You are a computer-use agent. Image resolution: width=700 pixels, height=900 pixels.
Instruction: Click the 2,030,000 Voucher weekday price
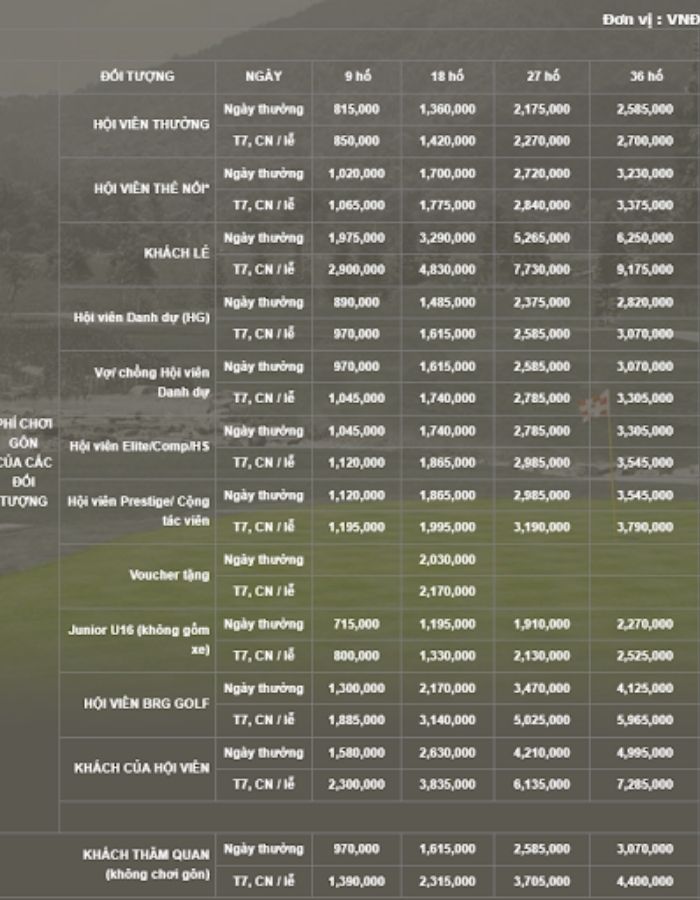tap(447, 559)
